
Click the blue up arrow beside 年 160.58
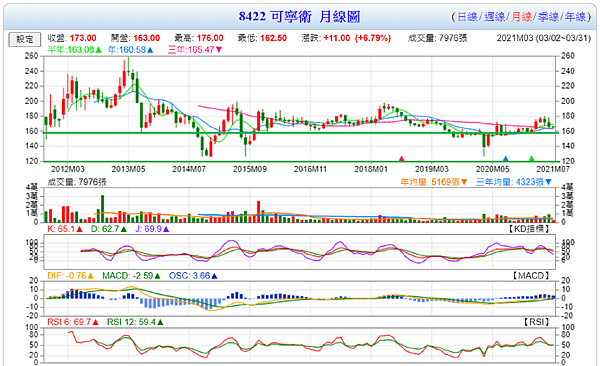point(150,50)
